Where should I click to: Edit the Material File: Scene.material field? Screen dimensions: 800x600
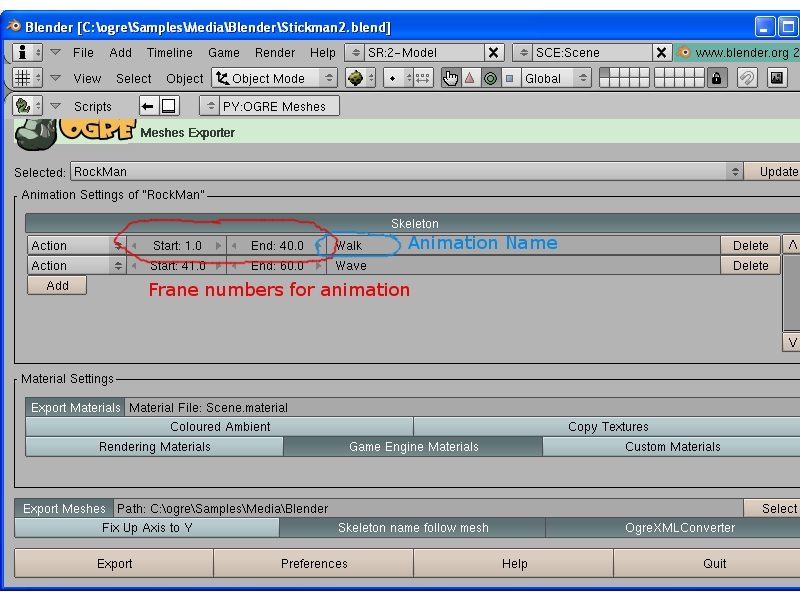[x=462, y=407]
